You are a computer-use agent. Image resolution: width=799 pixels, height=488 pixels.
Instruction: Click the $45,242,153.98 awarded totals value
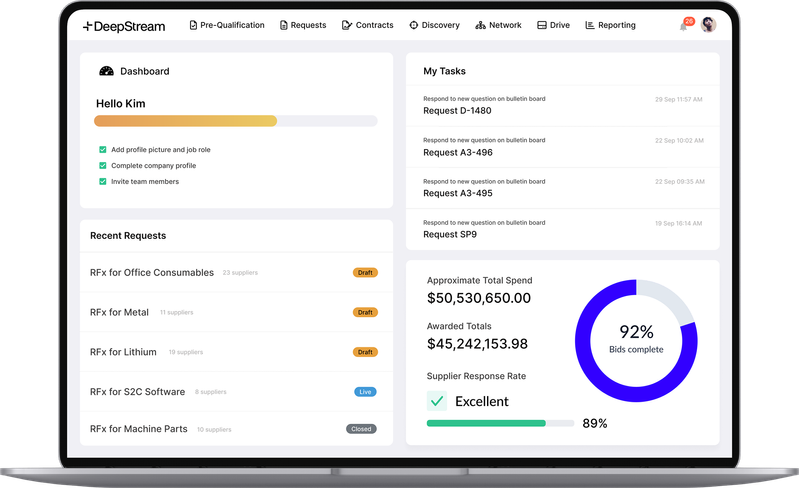tap(477, 344)
